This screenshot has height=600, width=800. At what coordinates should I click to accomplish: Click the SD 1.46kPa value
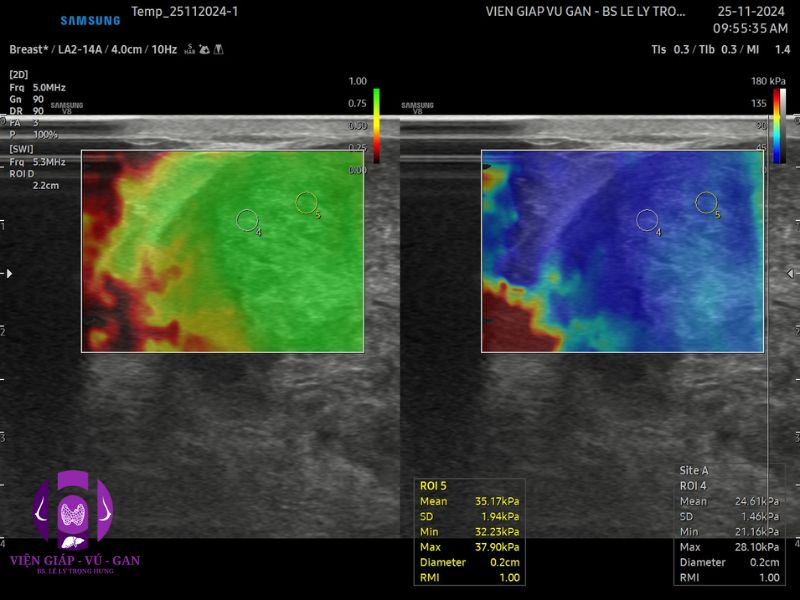point(760,516)
